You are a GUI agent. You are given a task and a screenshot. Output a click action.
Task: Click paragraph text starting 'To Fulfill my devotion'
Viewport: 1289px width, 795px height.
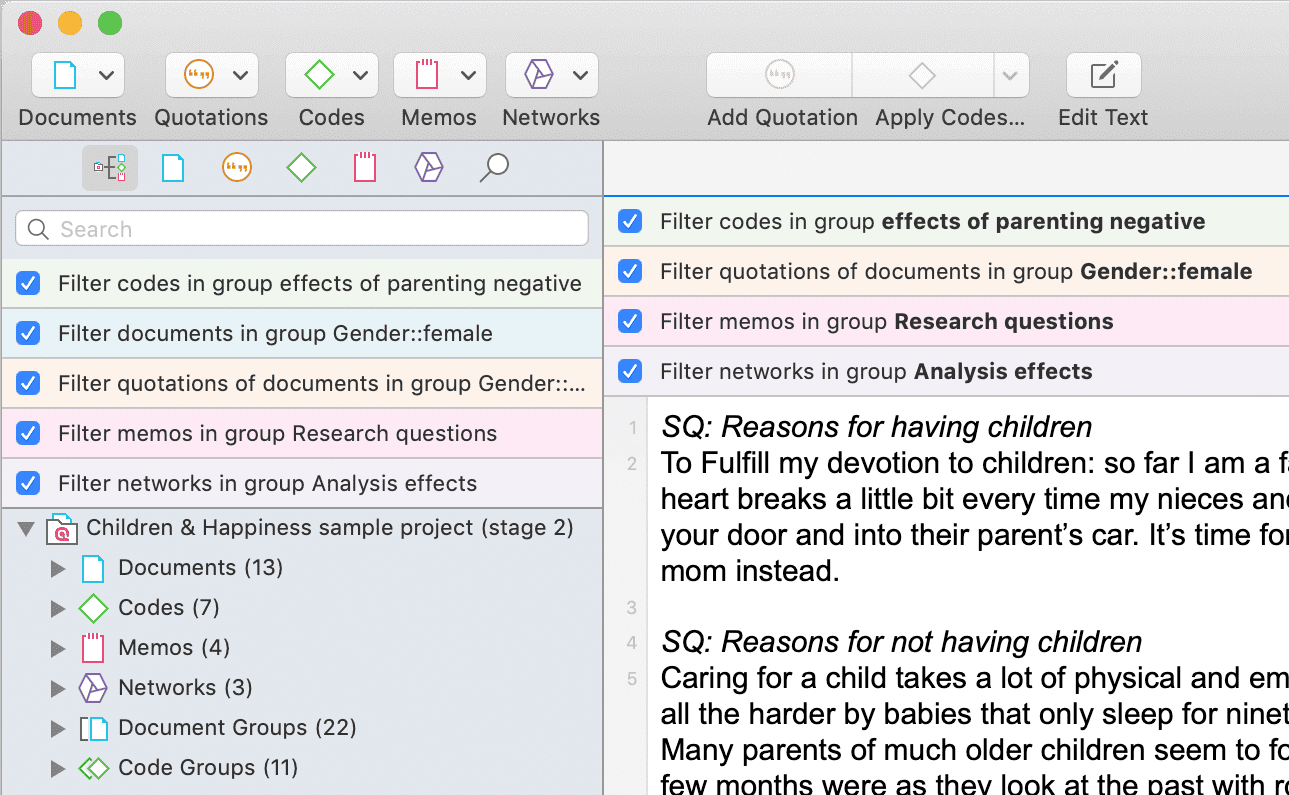click(x=975, y=517)
